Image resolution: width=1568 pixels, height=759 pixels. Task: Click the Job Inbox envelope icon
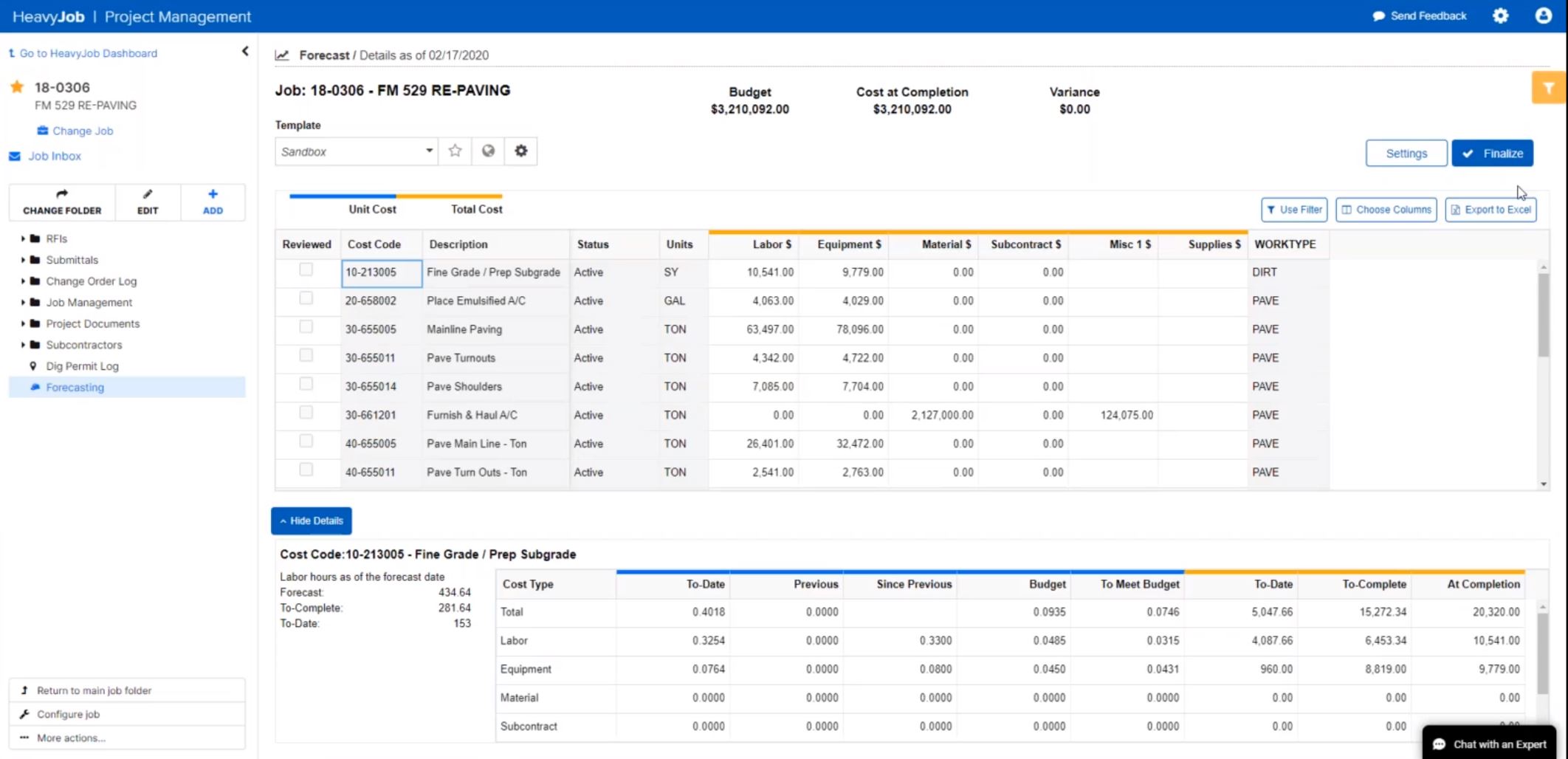pyautogui.click(x=15, y=156)
